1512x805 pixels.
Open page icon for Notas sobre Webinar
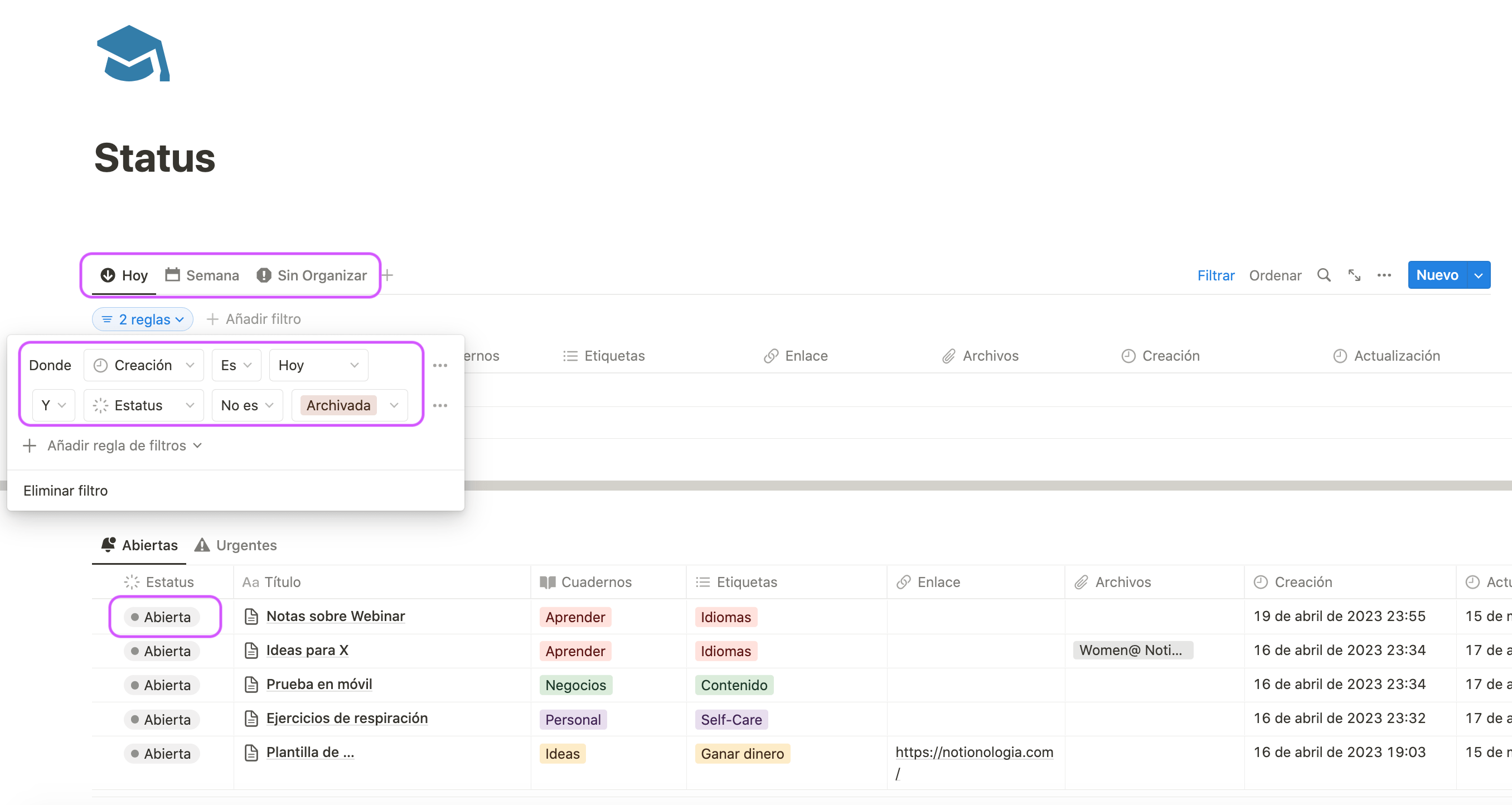251,617
